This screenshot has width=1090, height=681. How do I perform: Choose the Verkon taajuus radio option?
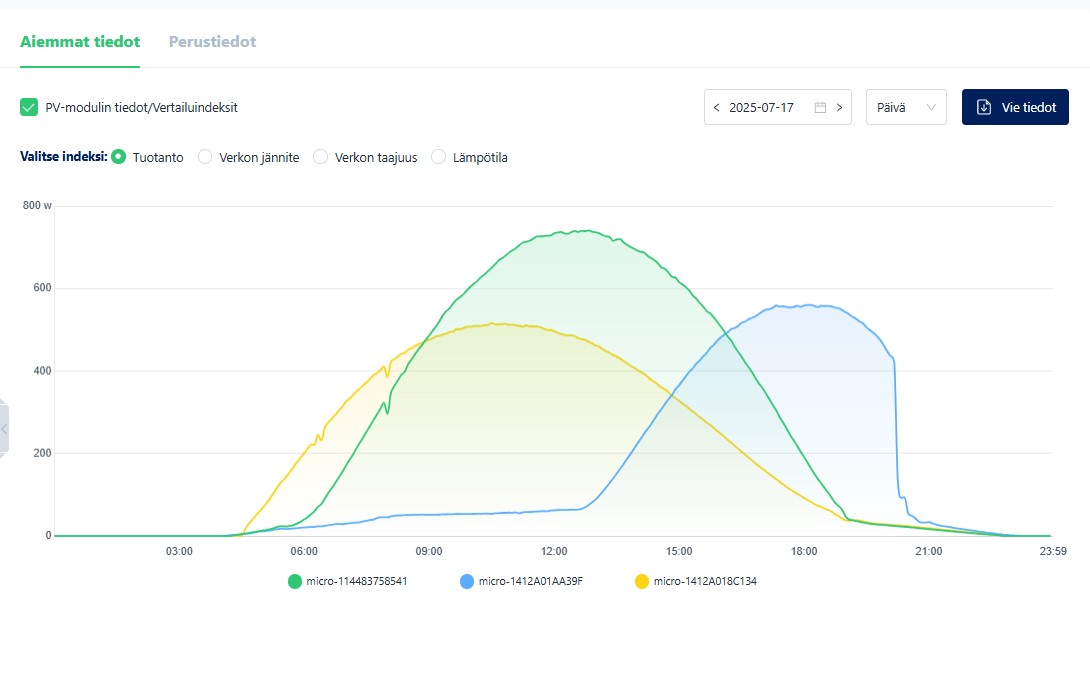tap(320, 157)
